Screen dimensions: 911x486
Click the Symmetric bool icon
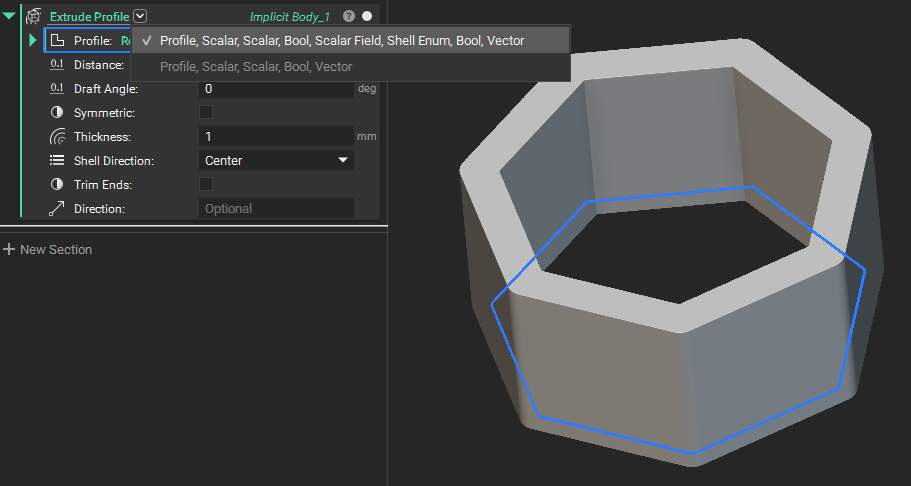pos(57,113)
